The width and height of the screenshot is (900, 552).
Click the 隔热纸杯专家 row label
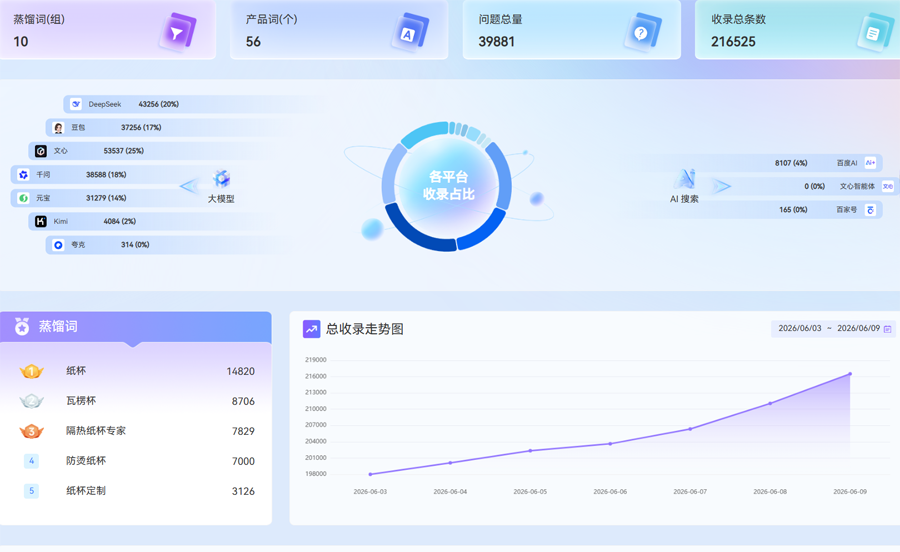95,430
